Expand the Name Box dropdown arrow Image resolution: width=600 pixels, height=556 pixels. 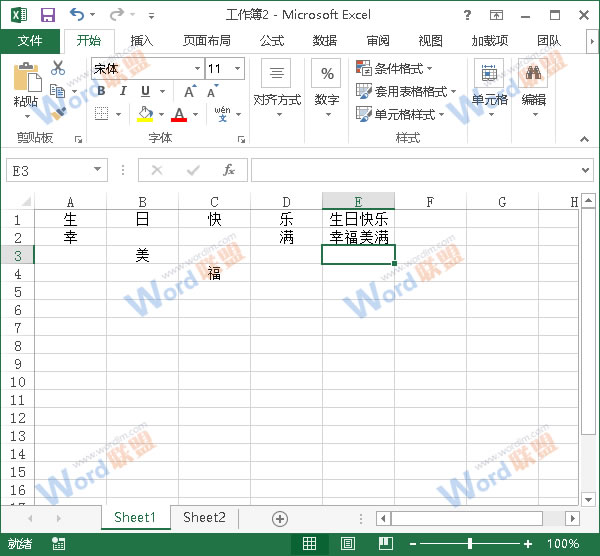point(98,170)
